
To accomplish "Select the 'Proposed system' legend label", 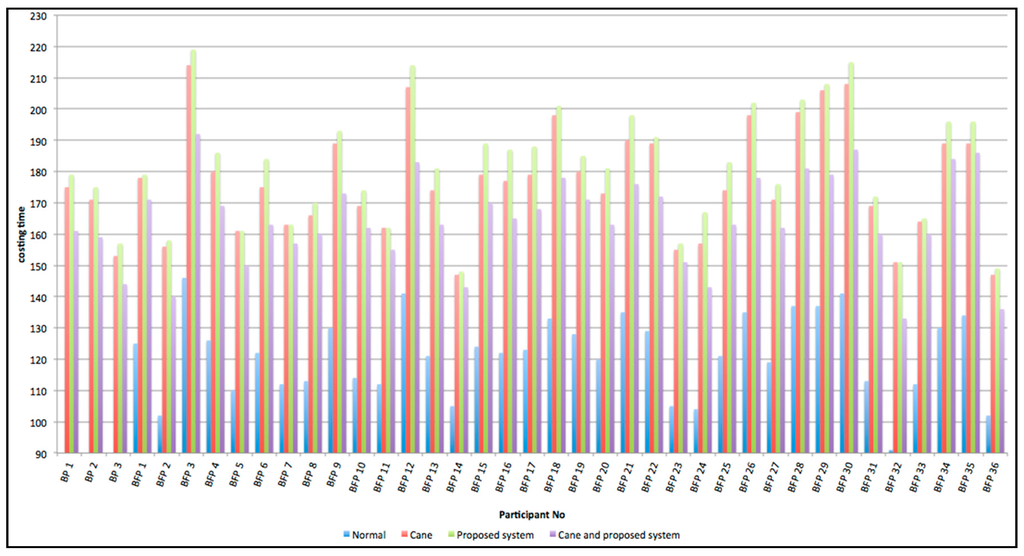I will coord(495,535).
